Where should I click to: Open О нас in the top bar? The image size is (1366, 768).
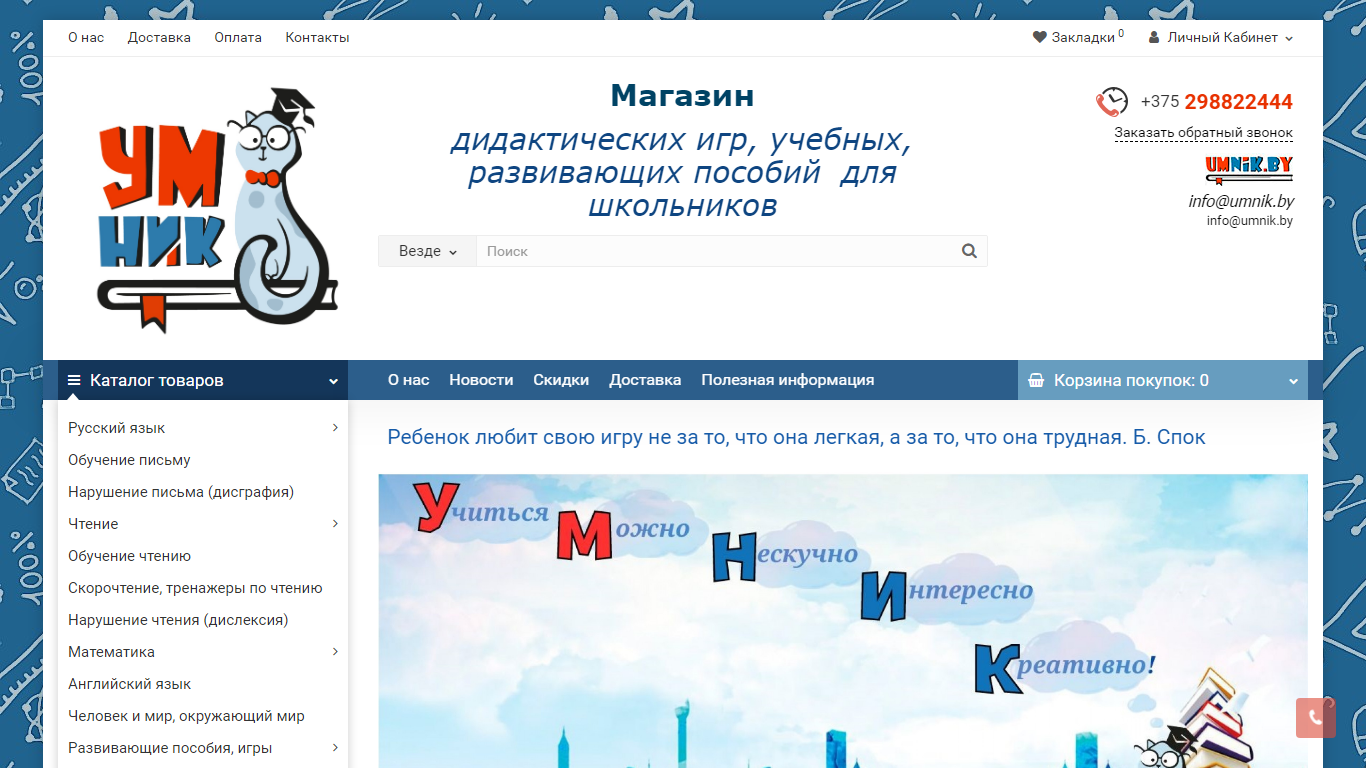pyautogui.click(x=86, y=37)
